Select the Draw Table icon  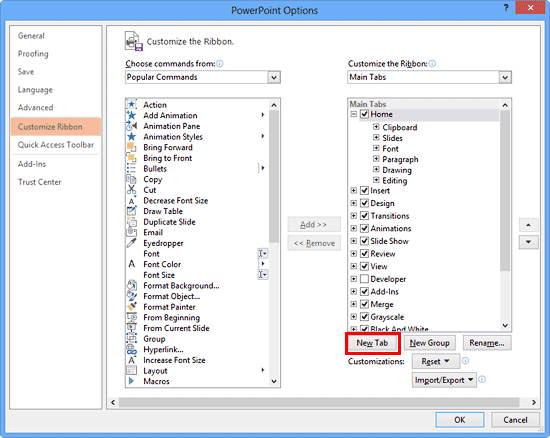click(x=132, y=211)
